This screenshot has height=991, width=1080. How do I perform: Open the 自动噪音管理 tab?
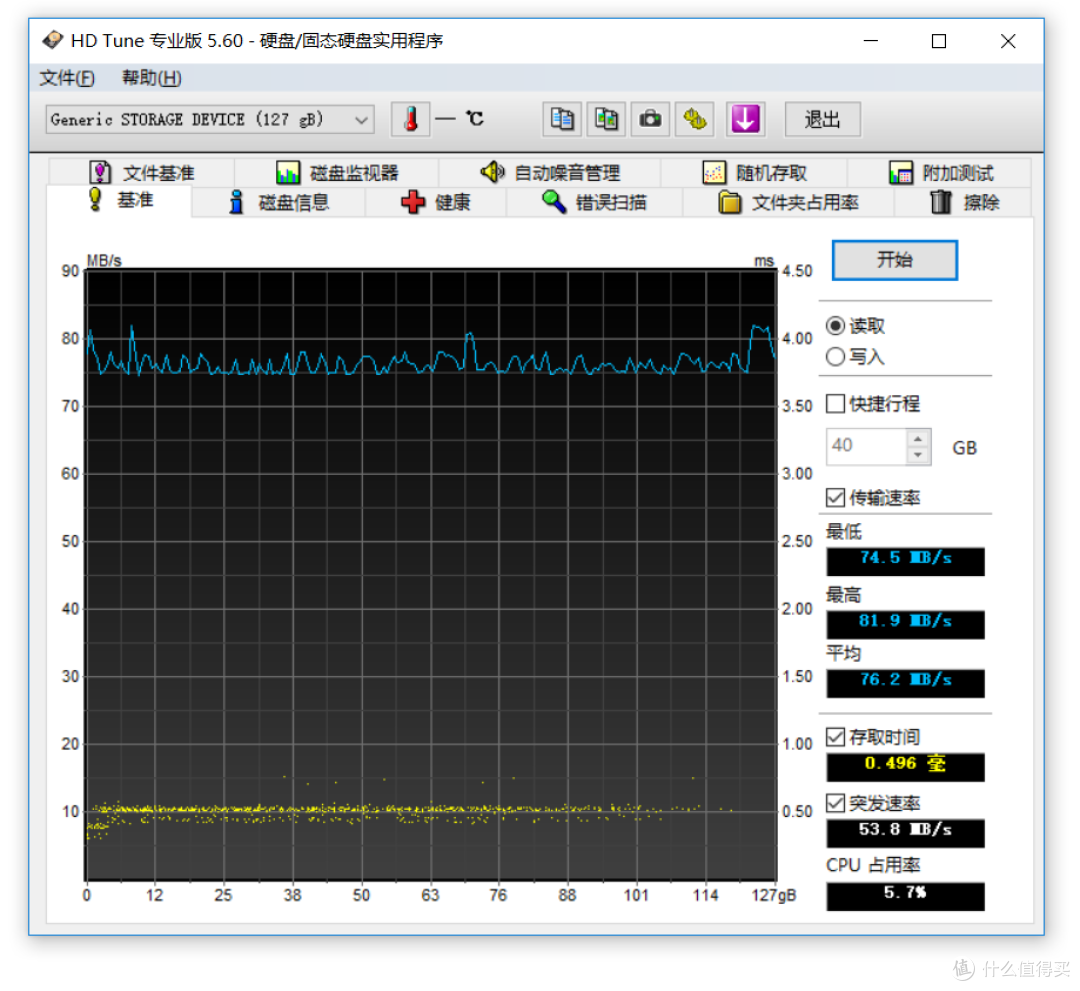click(550, 172)
